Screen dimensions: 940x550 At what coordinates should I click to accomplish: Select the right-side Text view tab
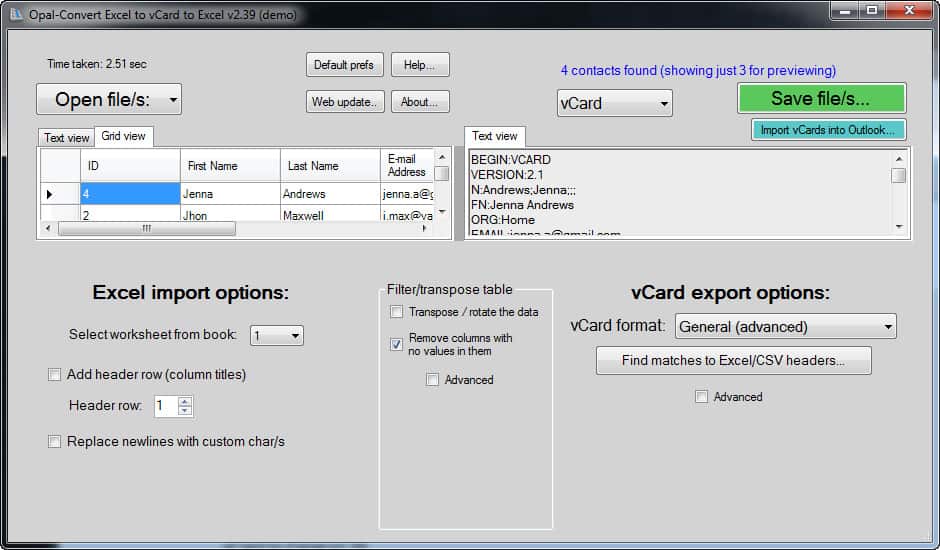coord(495,136)
